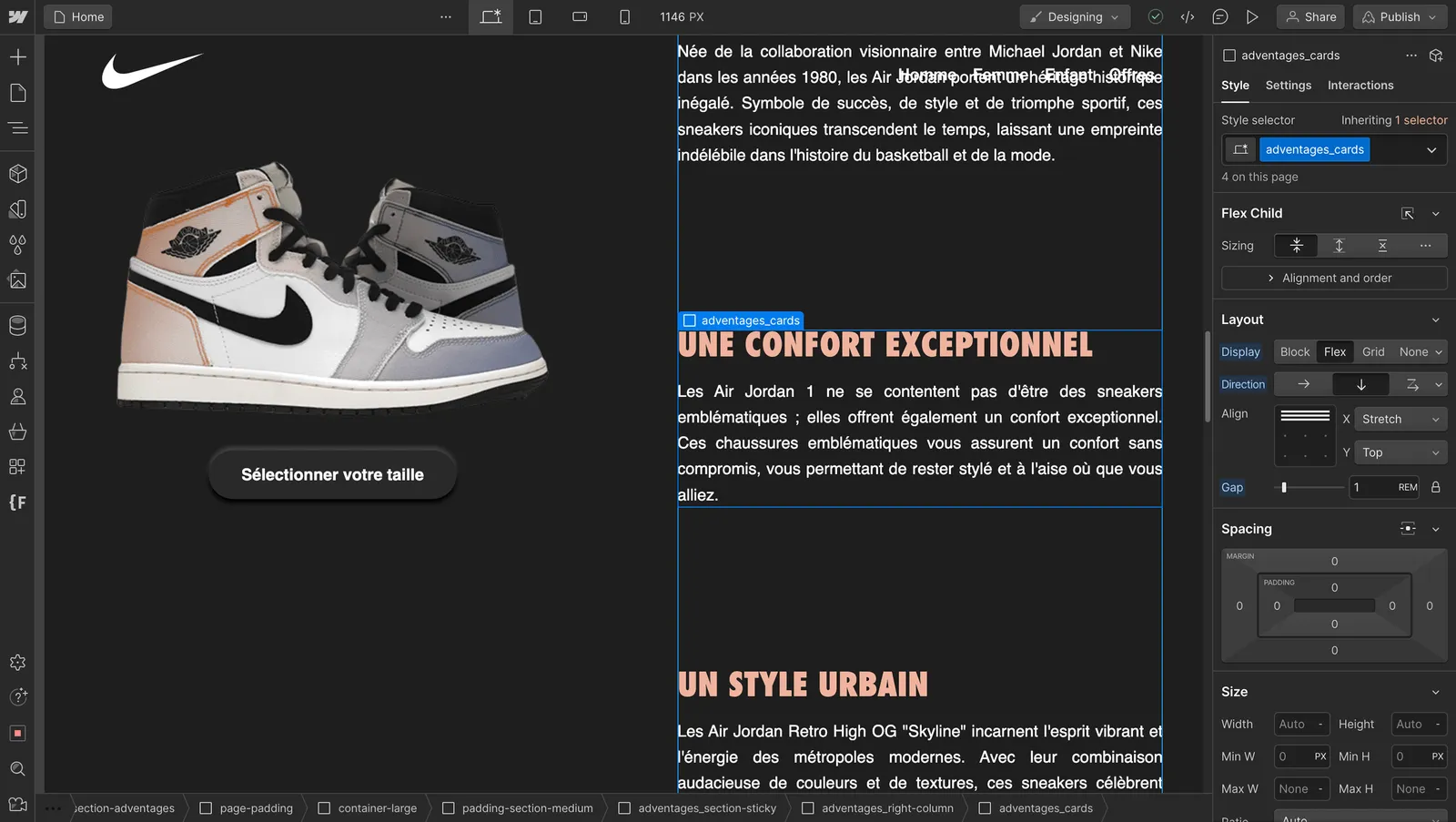
Task: Select page-padding in breadcrumb bar
Action: tap(247, 807)
